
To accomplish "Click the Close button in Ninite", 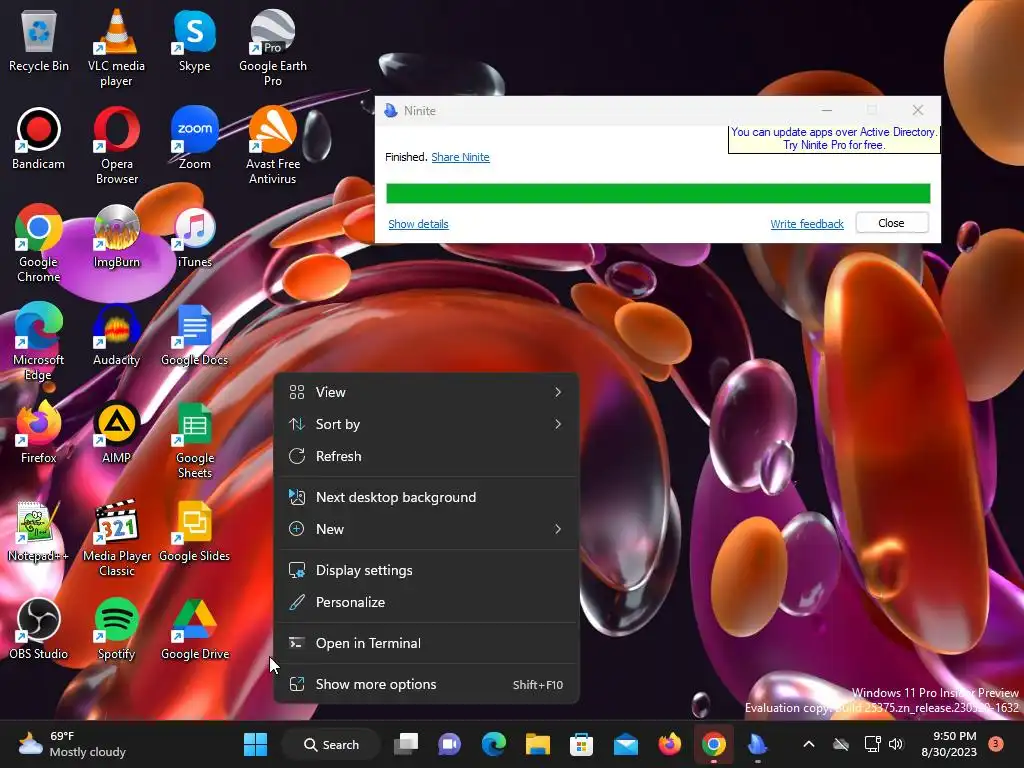I will point(891,223).
